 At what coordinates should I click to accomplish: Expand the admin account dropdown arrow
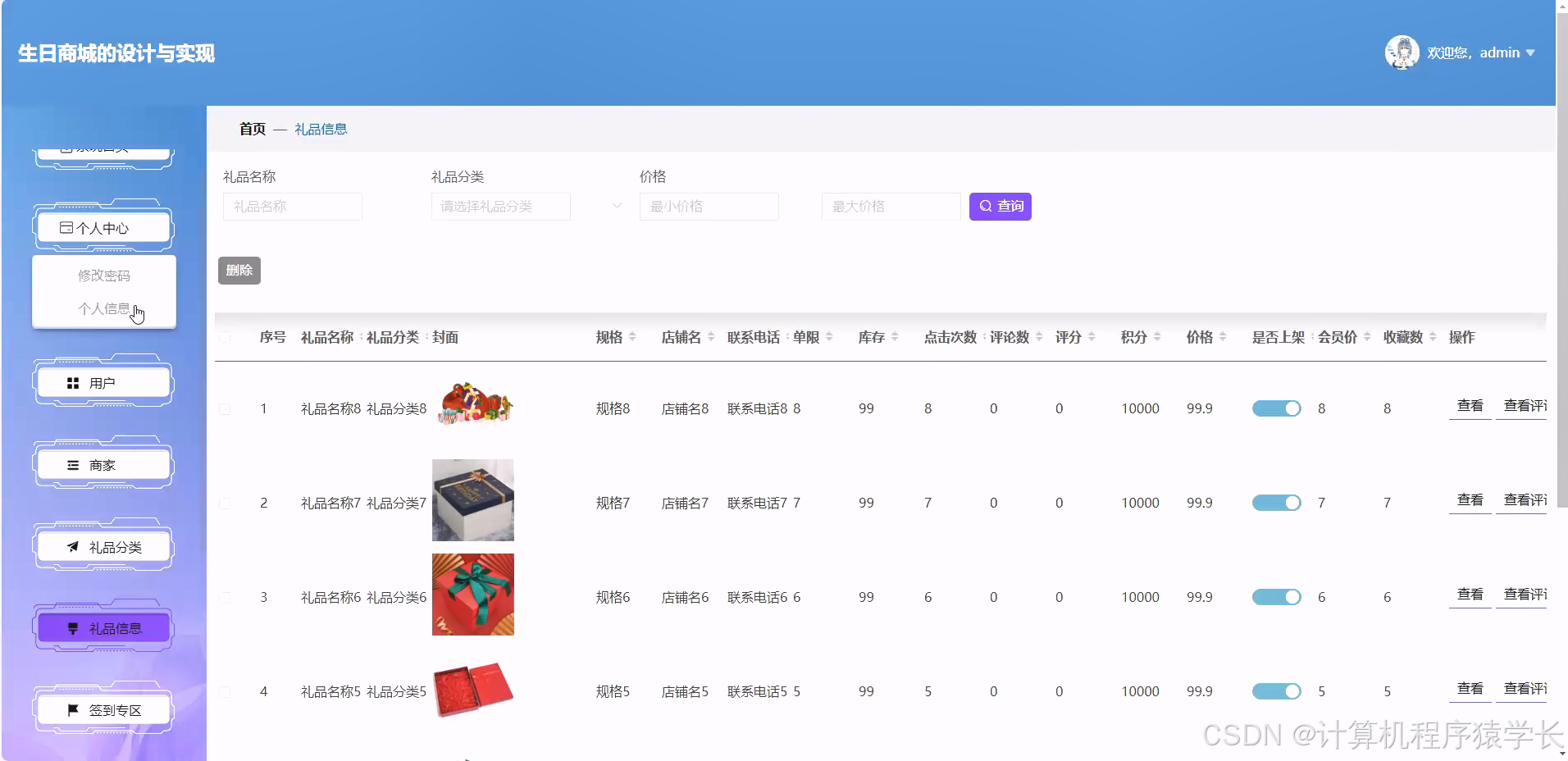tap(1531, 52)
